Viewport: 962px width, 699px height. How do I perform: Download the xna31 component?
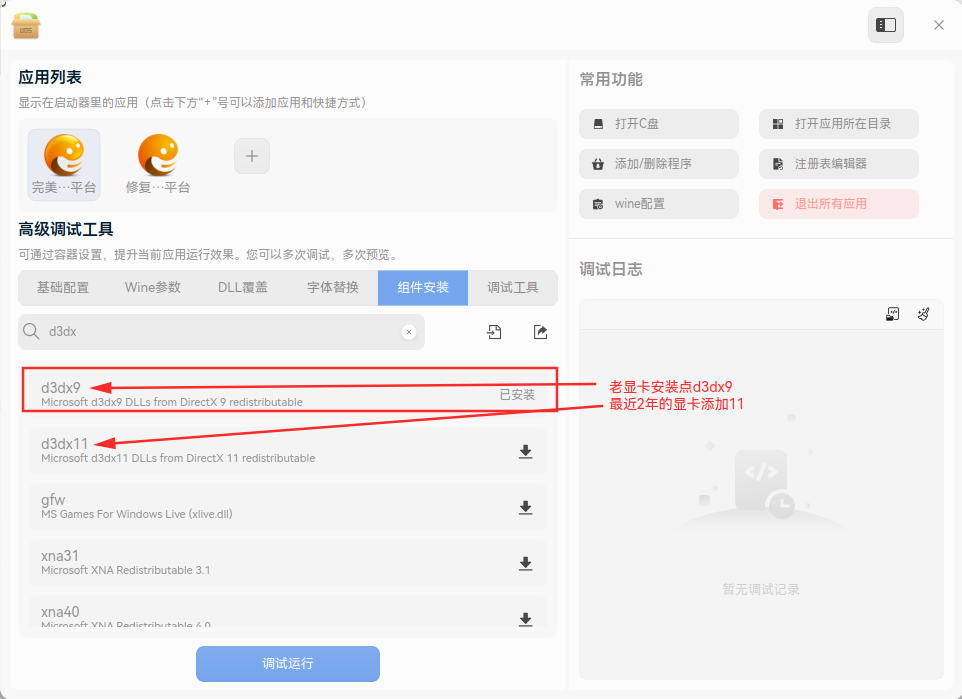pyautogui.click(x=525, y=563)
